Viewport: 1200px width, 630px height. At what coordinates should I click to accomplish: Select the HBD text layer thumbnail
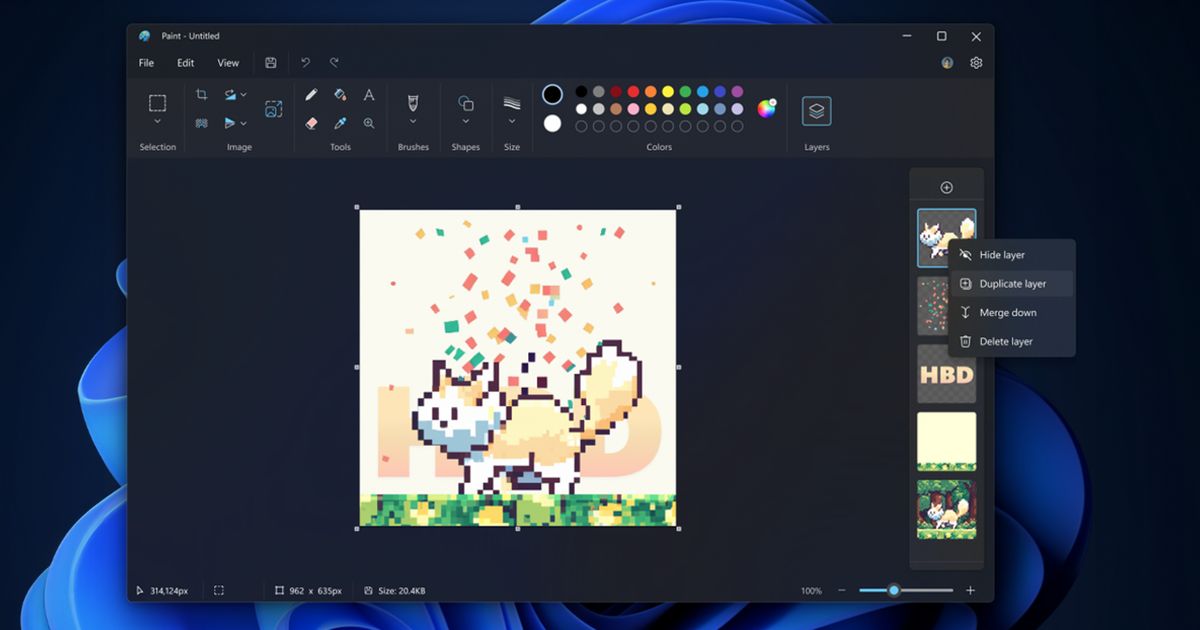click(x=946, y=374)
